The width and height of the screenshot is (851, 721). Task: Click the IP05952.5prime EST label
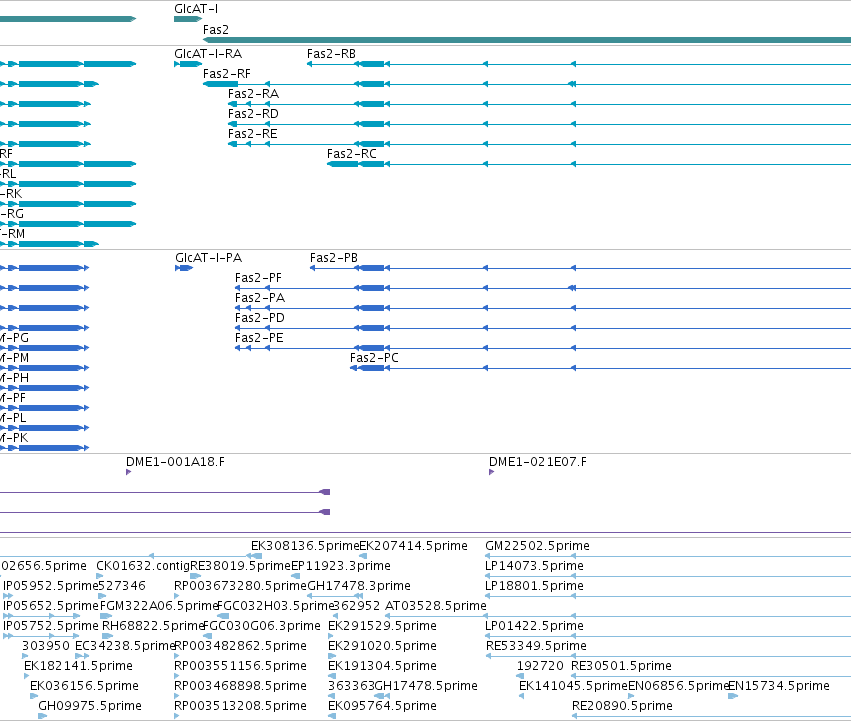[50, 586]
